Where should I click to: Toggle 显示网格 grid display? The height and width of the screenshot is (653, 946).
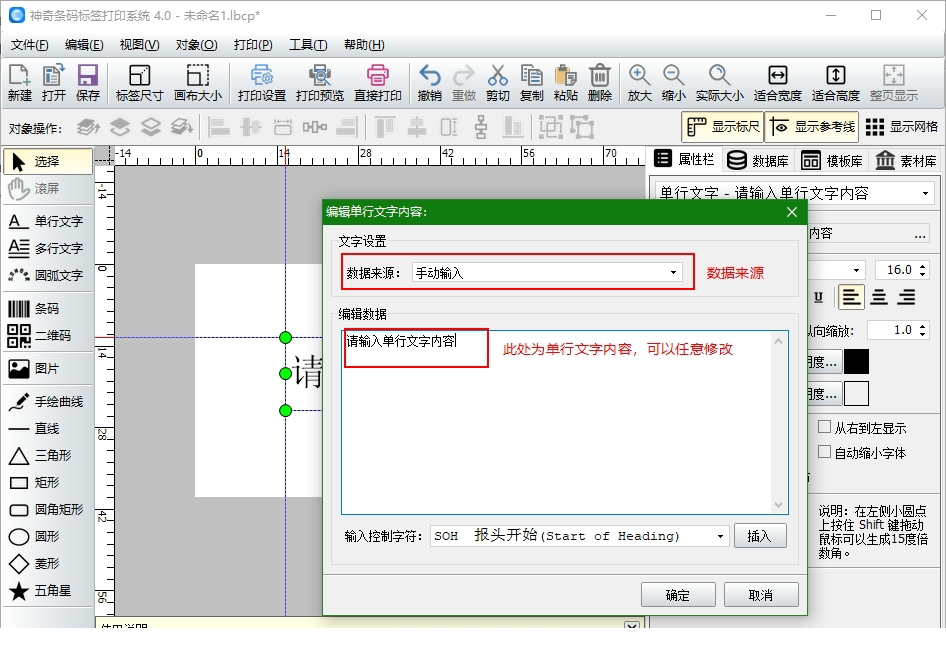pos(904,126)
